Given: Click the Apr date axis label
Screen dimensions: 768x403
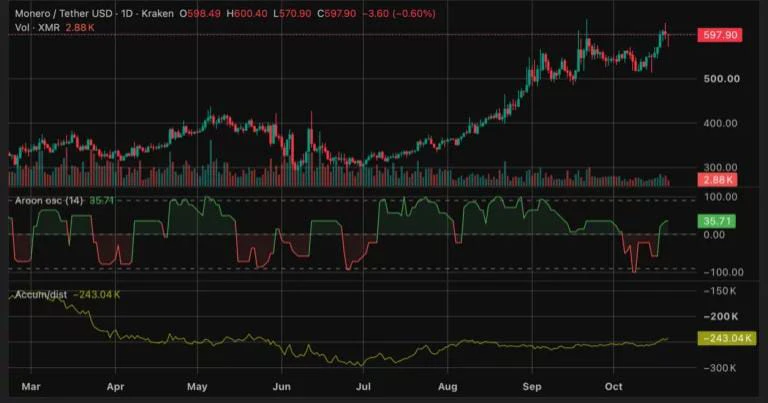Looking at the screenshot, I should tap(115, 387).
